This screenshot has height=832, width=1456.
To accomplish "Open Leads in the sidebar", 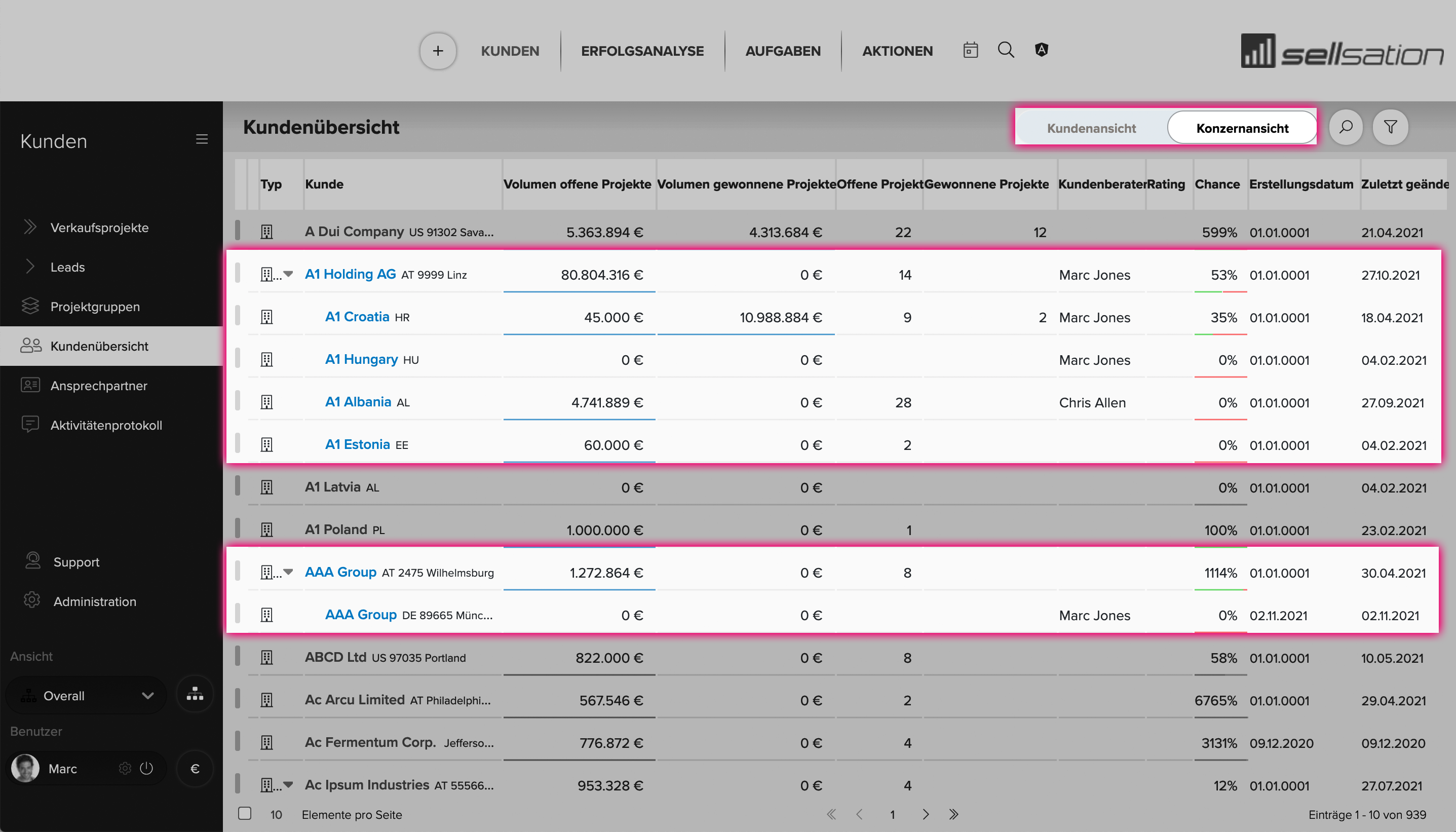I will (111, 267).
